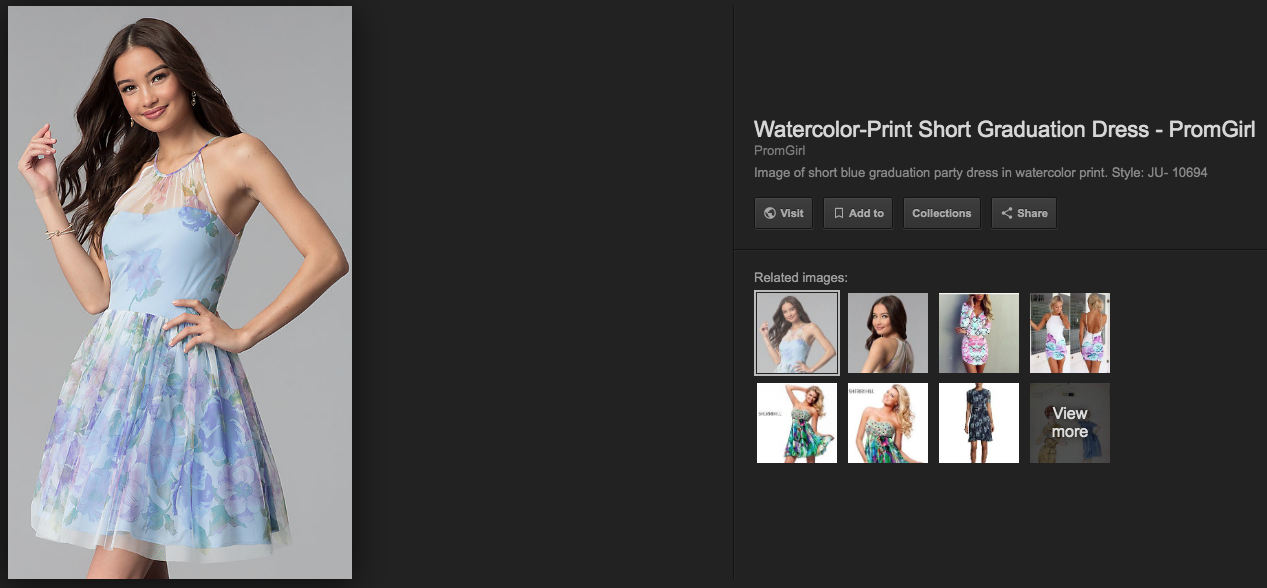1267x588 pixels.
Task: Click the Share text label
Action: pyautogui.click(x=1032, y=213)
